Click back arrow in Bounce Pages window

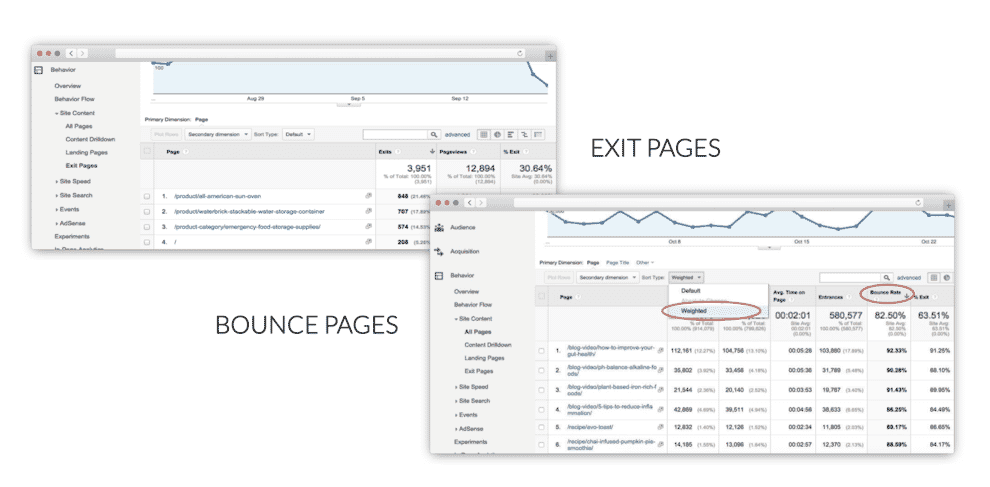click(x=470, y=203)
